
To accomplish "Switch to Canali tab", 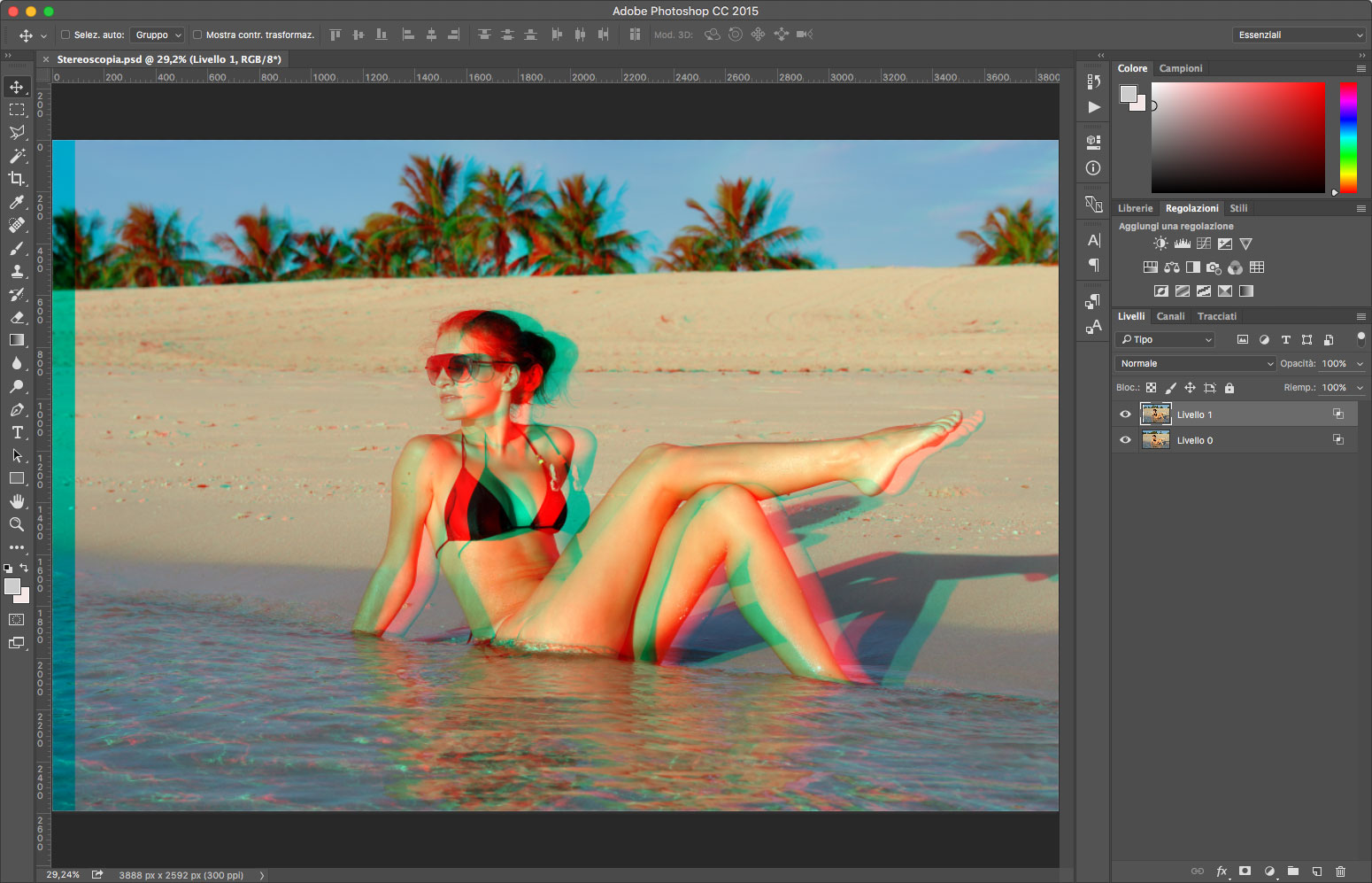I will pos(1170,316).
